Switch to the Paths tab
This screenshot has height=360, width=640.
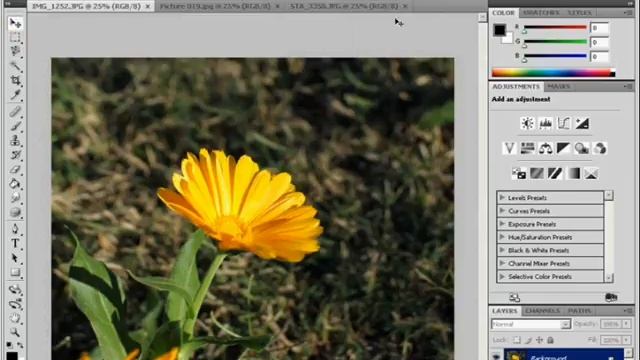(579, 311)
